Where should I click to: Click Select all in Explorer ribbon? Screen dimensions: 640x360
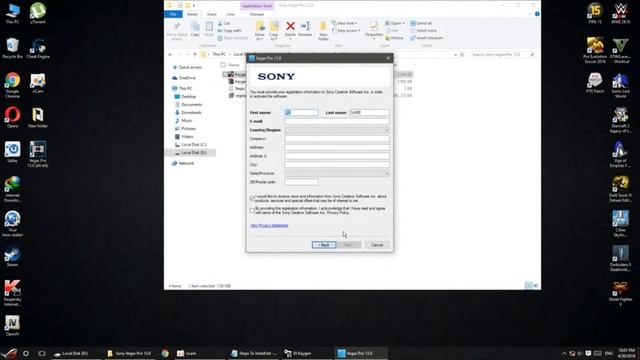pos(421,23)
